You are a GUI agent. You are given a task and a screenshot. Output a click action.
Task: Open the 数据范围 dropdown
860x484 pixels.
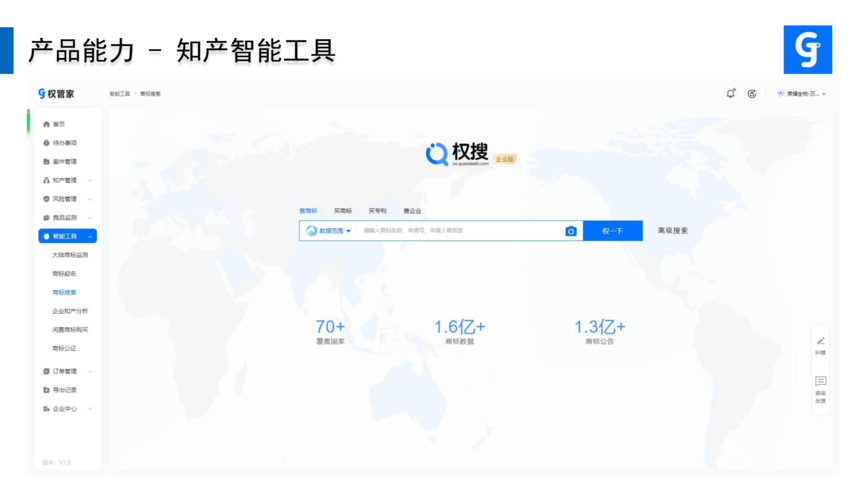coord(329,230)
